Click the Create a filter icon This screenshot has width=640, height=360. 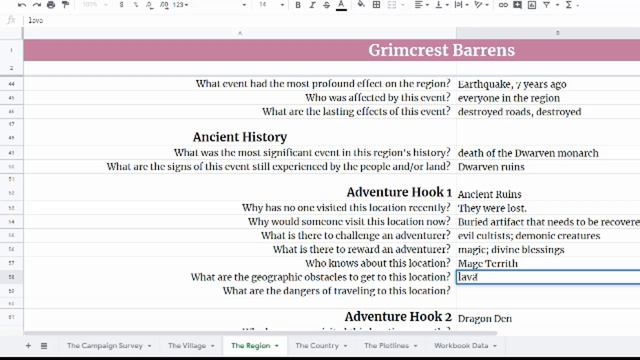point(547,5)
